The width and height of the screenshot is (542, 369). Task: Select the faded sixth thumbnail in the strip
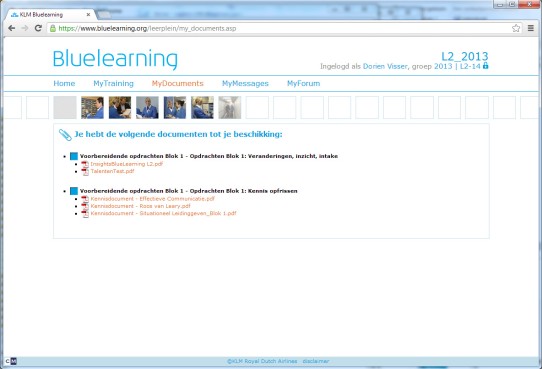click(230, 107)
